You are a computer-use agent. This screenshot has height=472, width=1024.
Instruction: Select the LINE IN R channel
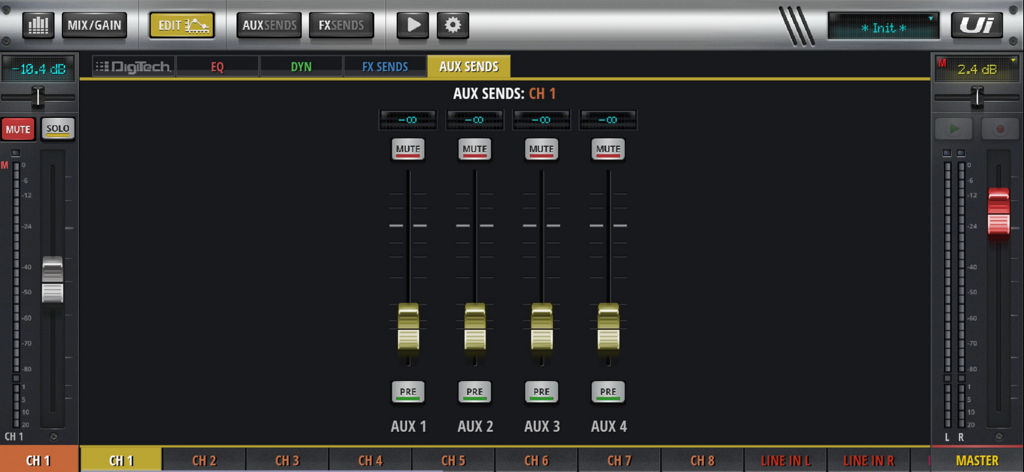tap(868, 460)
